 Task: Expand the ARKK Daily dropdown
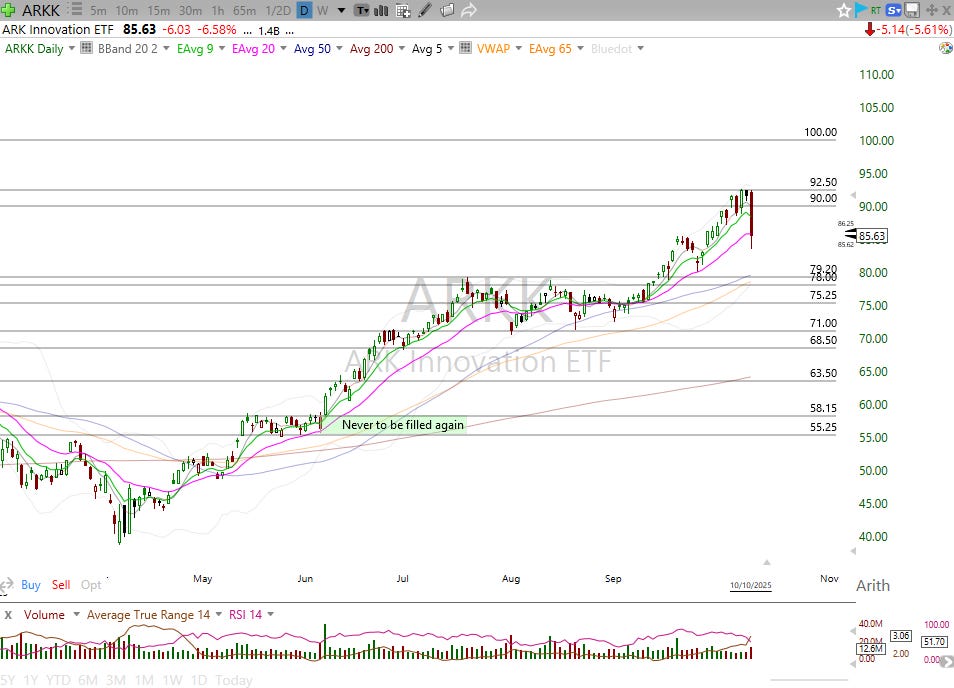pos(72,48)
